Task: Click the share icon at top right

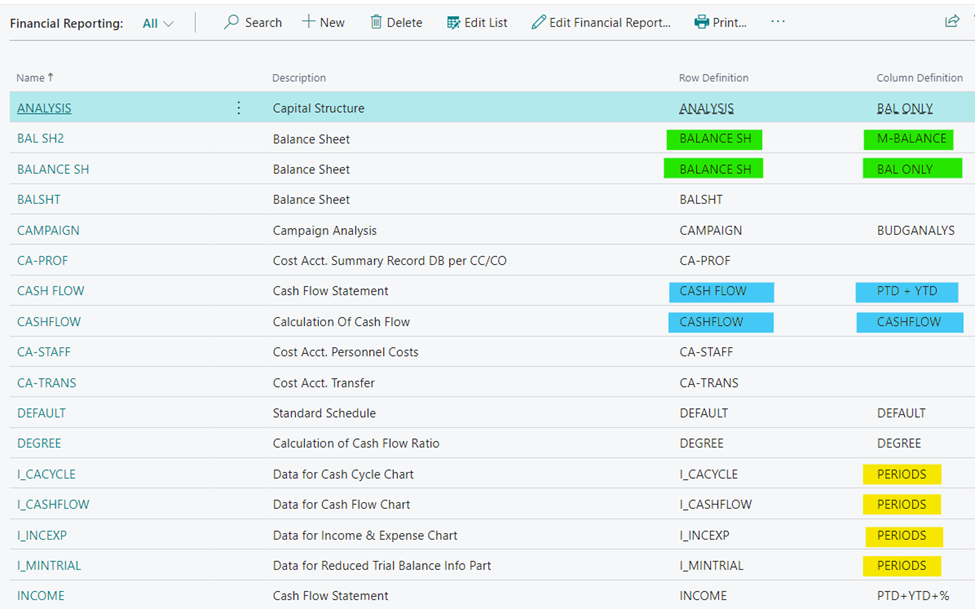Action: pos(952,21)
